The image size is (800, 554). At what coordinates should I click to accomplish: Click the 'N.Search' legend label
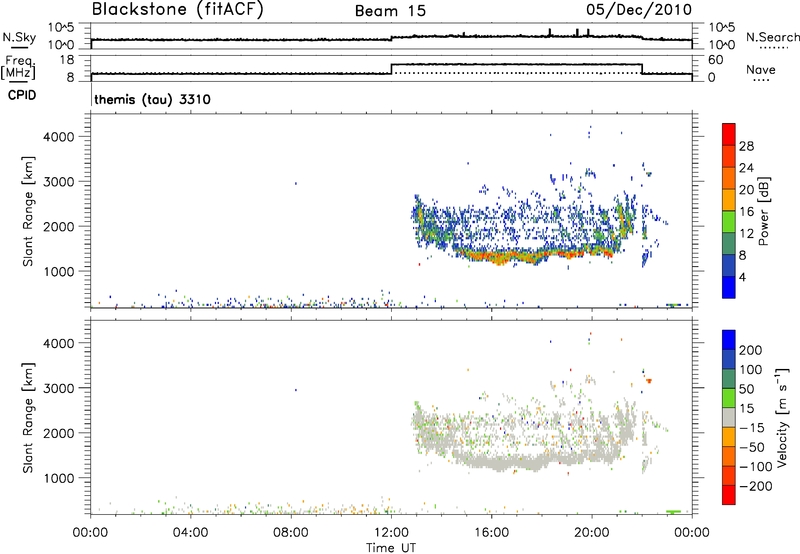click(x=772, y=37)
